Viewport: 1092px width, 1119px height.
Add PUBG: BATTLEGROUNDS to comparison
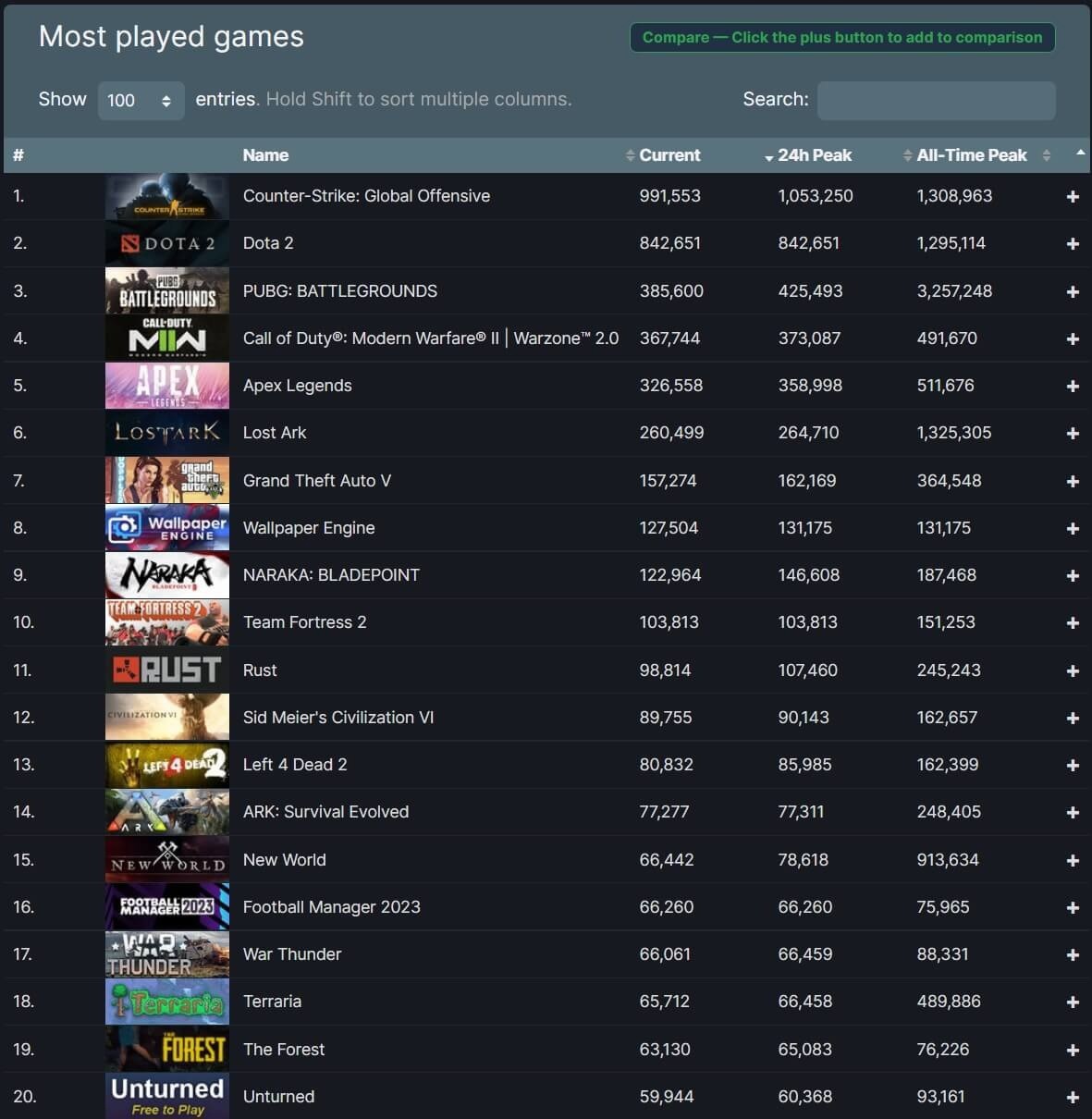1072,290
